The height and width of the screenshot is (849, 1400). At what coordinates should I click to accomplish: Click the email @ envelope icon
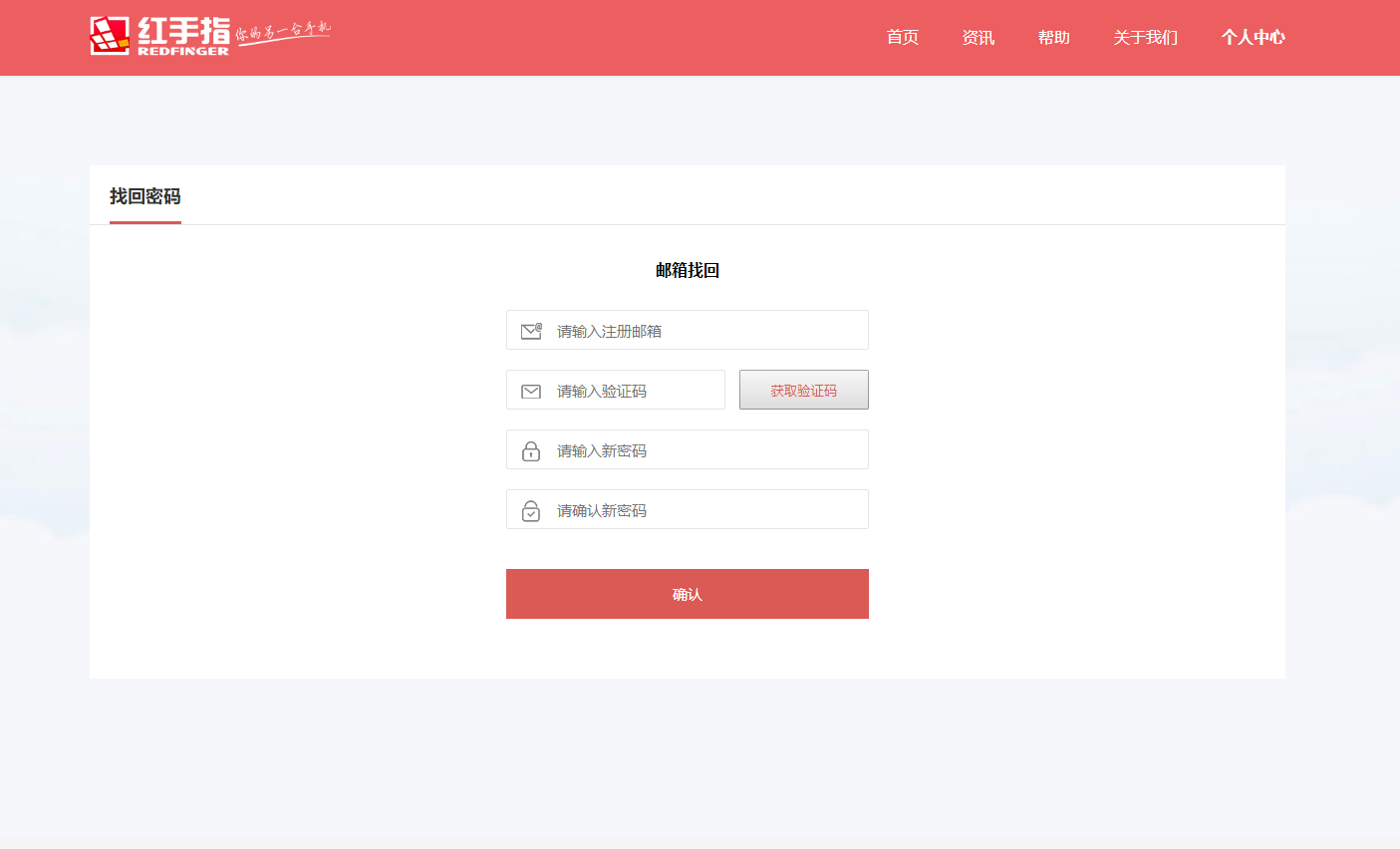tap(531, 331)
